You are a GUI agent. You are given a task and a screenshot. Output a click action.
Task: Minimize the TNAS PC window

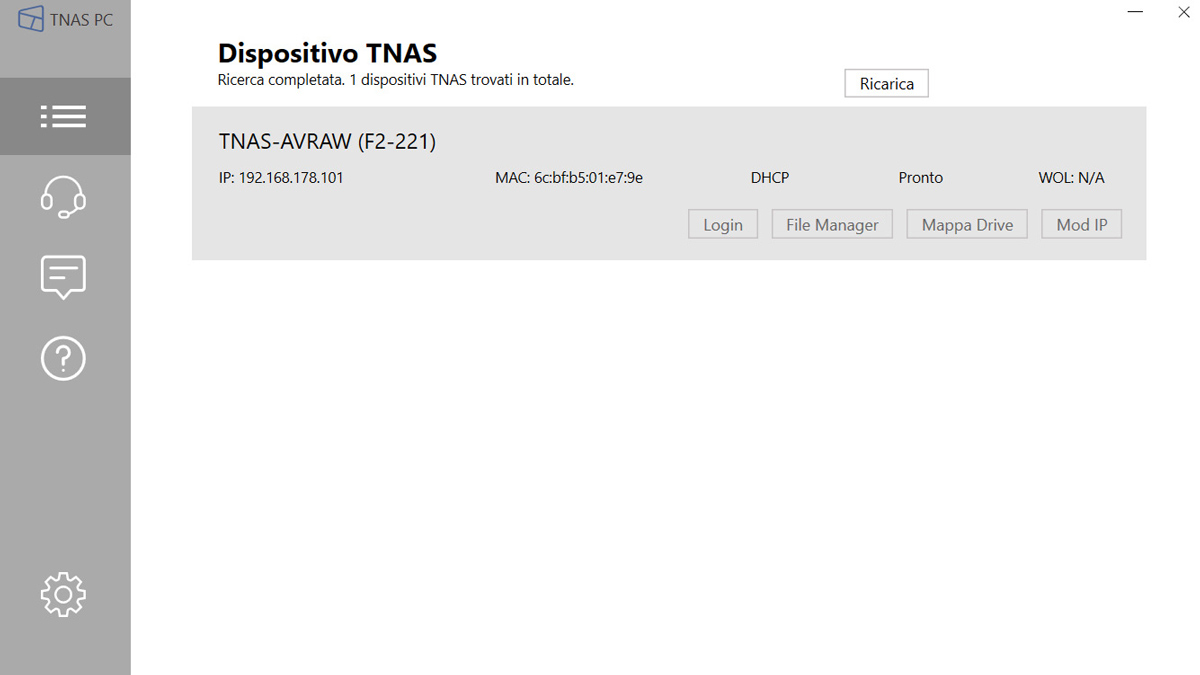click(x=1135, y=13)
